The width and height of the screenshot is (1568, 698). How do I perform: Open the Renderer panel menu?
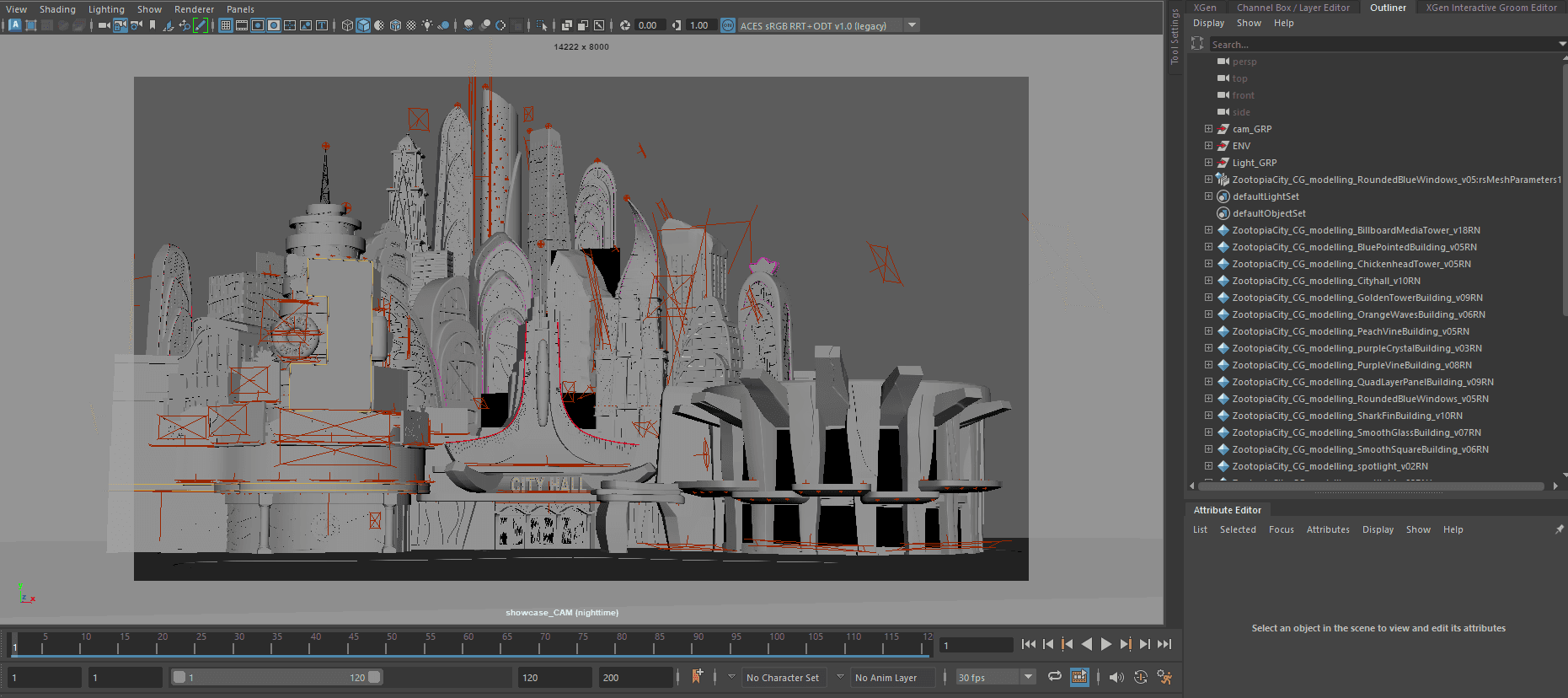pos(194,9)
